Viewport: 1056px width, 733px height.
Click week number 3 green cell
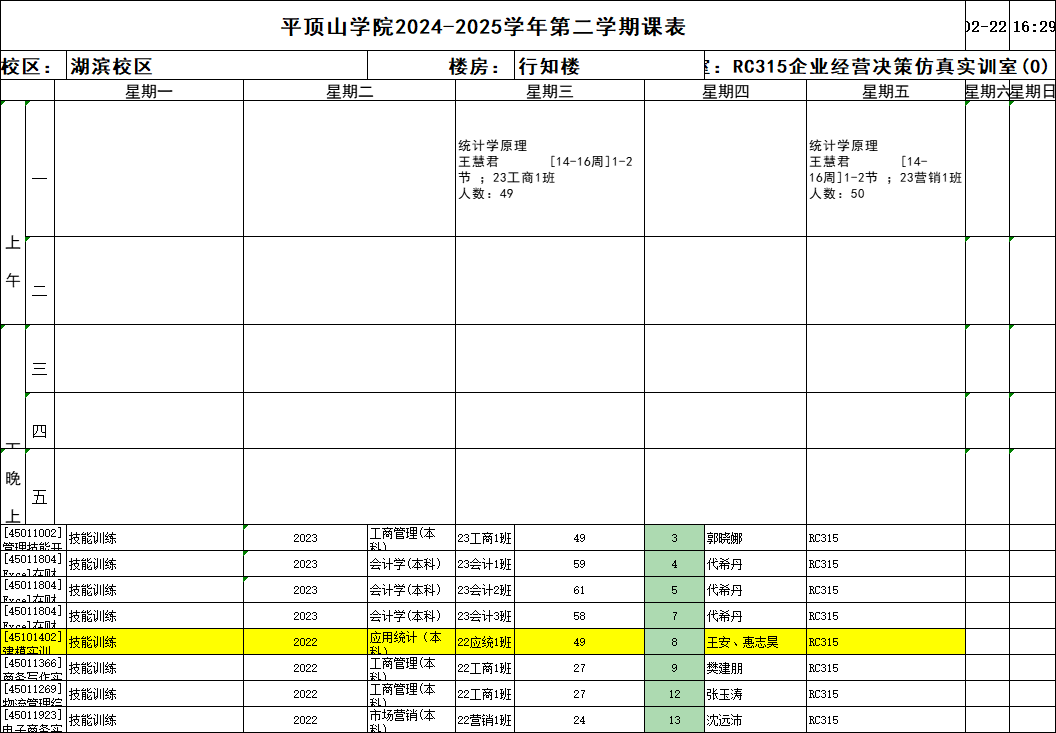point(674,538)
